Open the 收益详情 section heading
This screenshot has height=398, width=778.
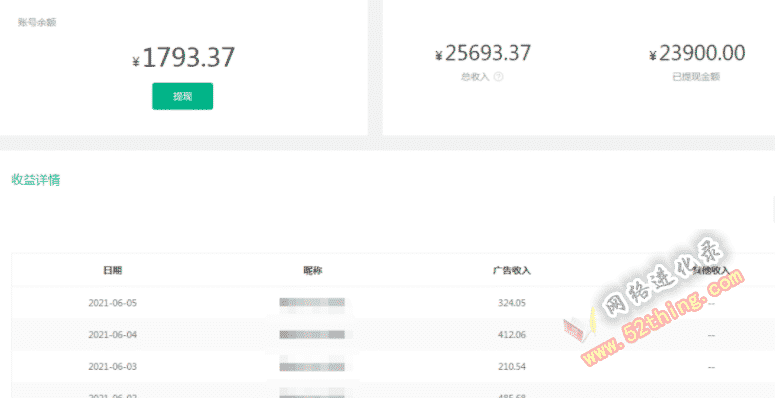tap(36, 180)
